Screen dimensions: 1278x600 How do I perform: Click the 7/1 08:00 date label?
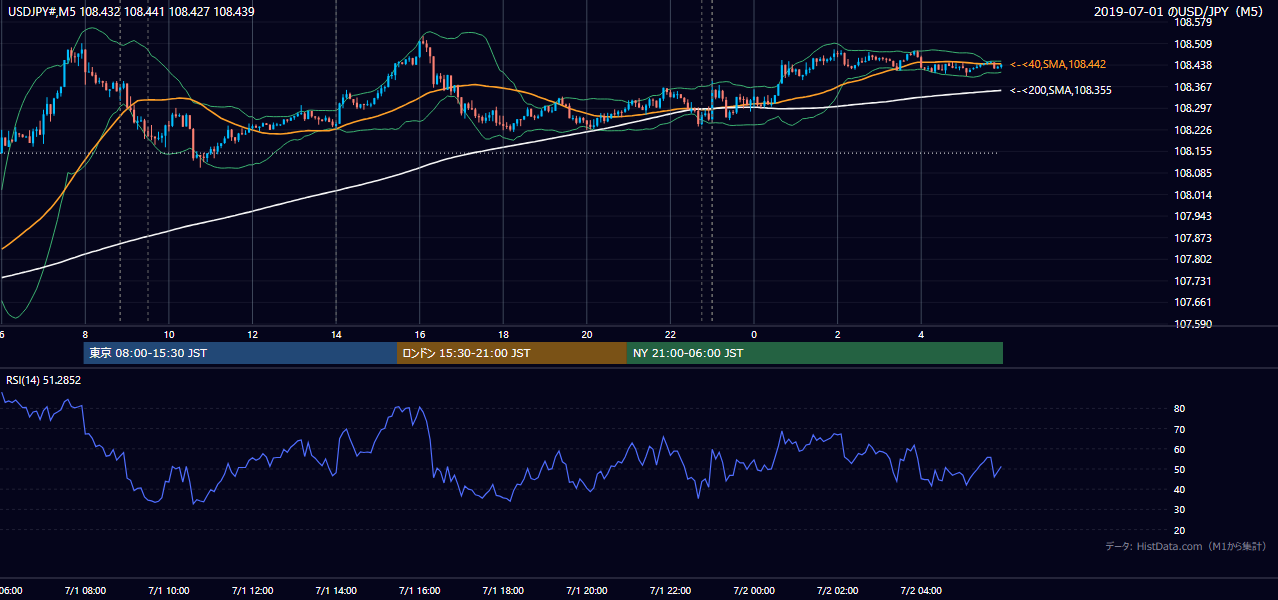point(85,591)
